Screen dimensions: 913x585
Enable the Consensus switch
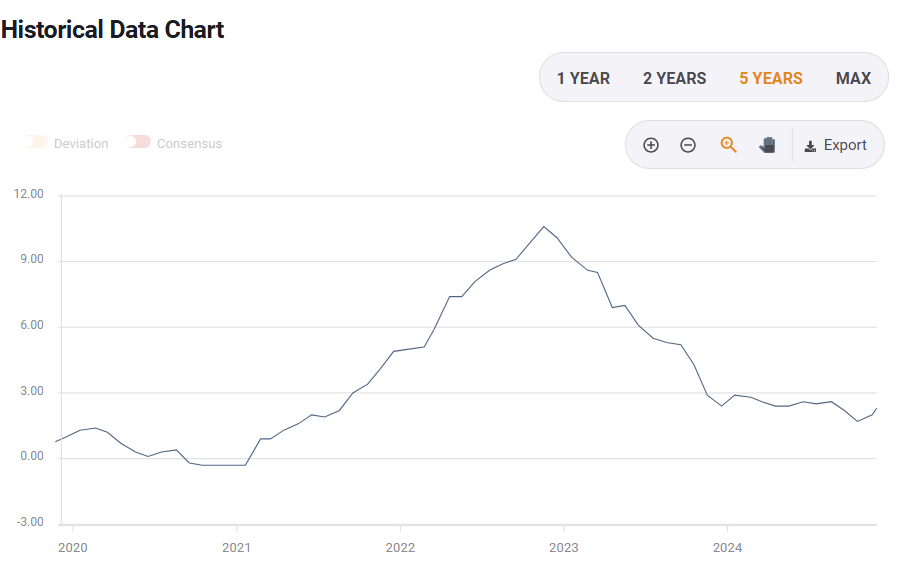139,143
